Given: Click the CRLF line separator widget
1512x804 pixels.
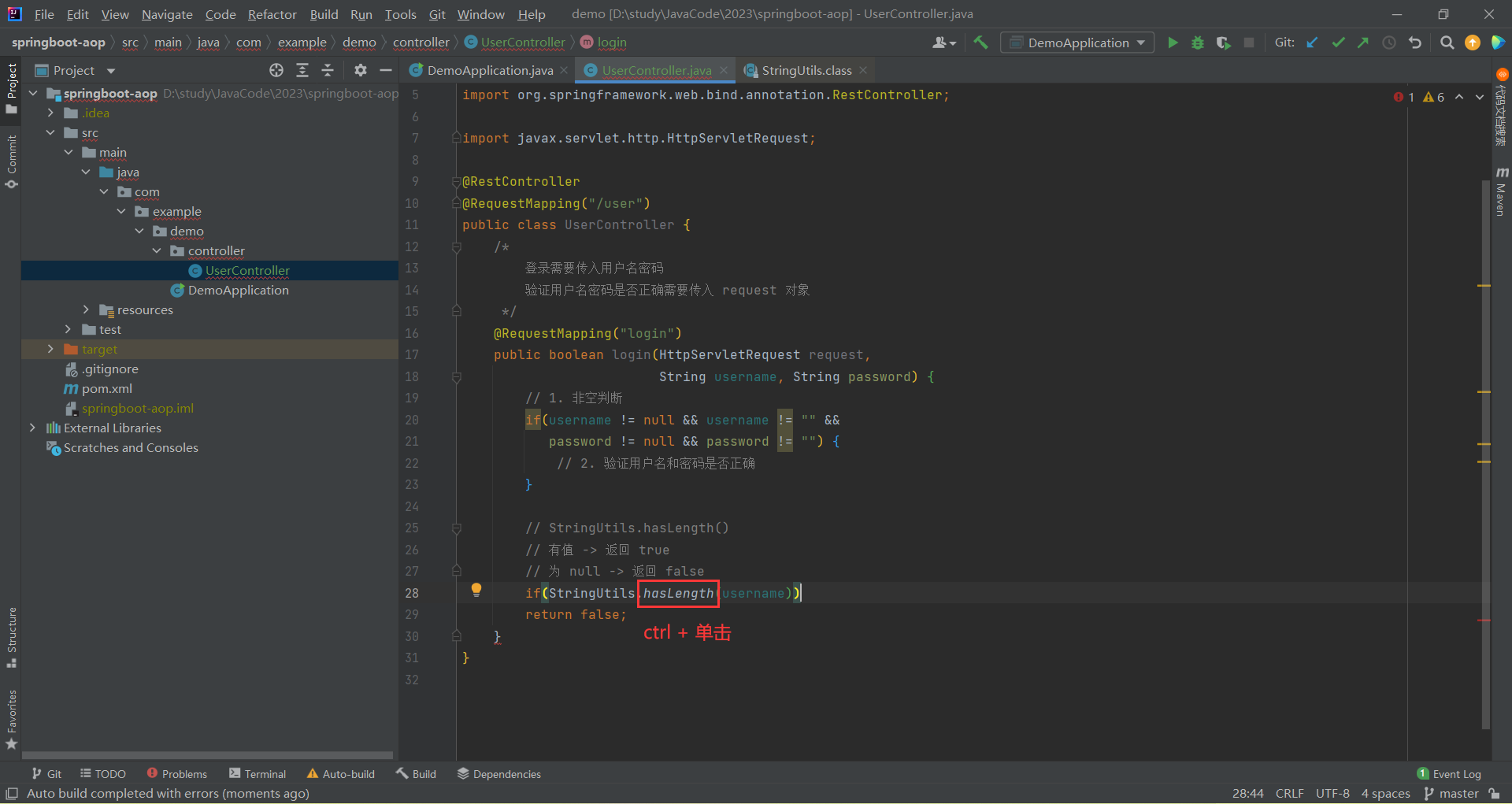Looking at the screenshot, I should (1290, 794).
